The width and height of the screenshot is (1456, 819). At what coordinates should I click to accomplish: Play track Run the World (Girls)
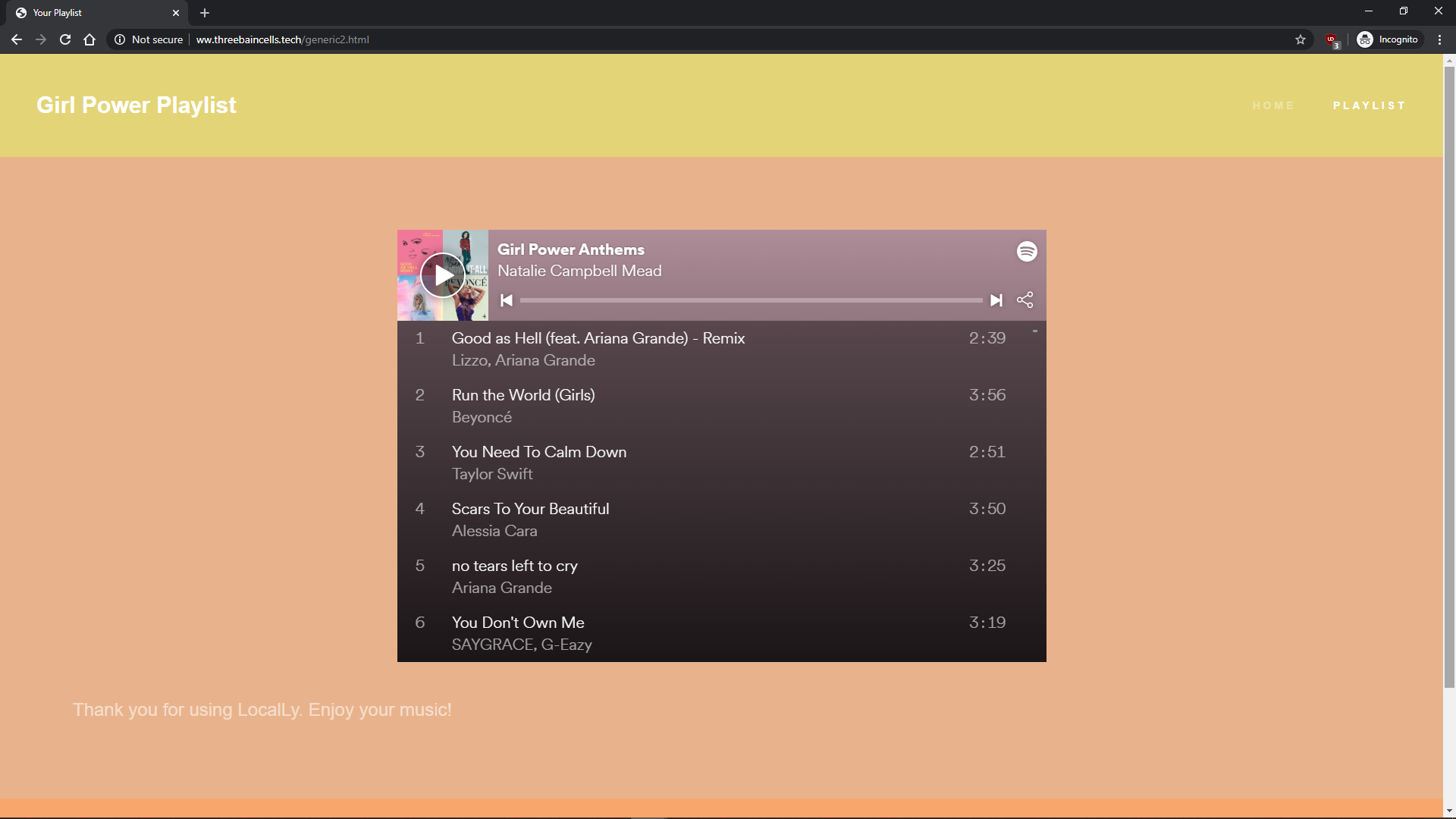[x=523, y=395]
